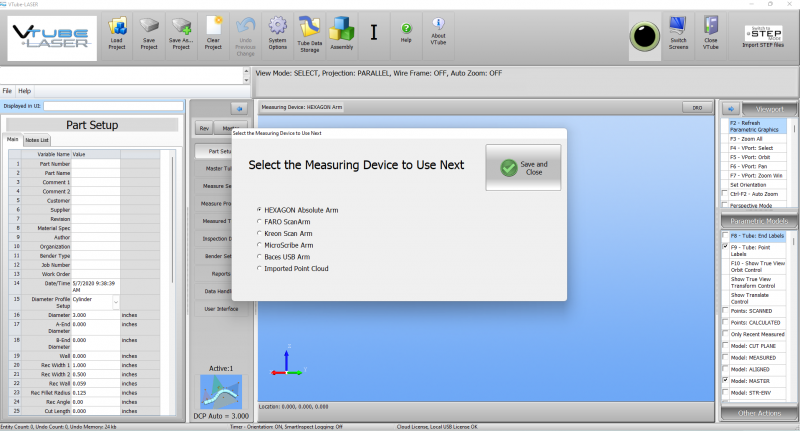Switch to the Notes List tab

pyautogui.click(x=37, y=140)
